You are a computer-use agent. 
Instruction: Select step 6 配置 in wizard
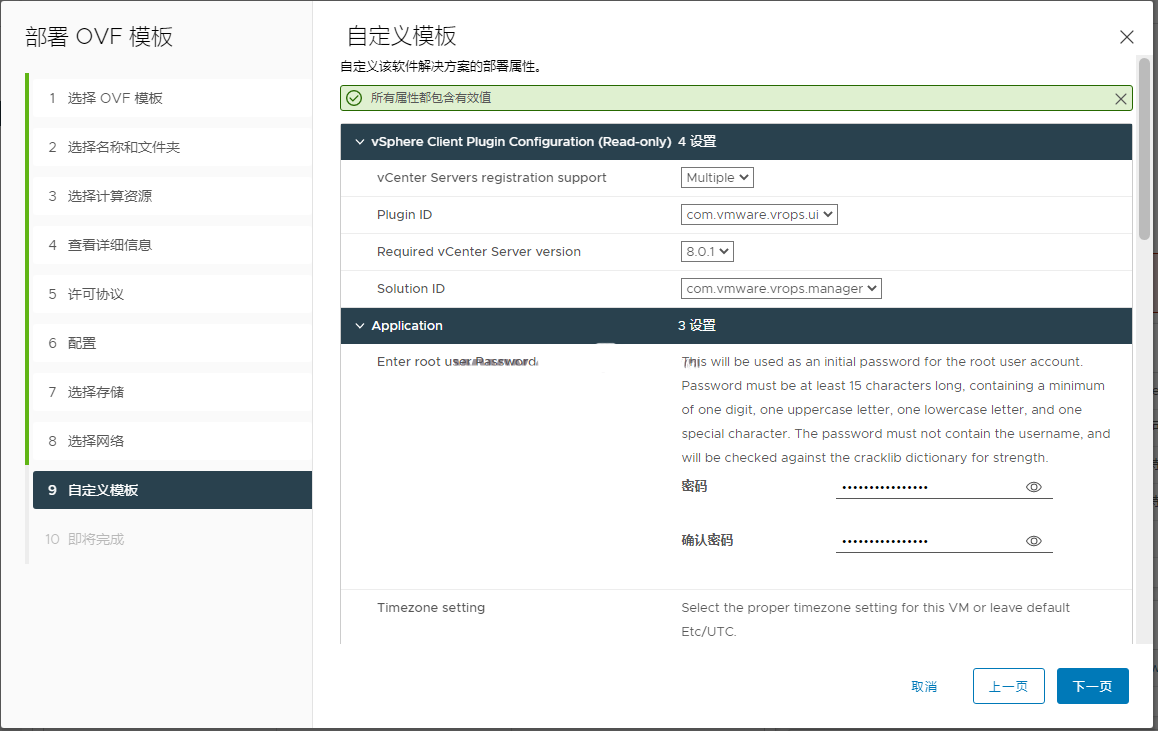(x=82, y=343)
